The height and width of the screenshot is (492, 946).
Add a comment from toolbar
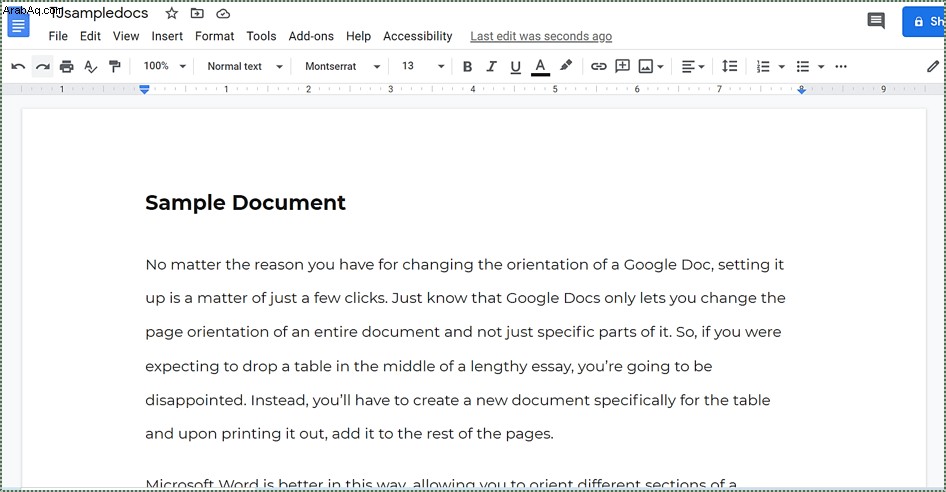(x=622, y=66)
